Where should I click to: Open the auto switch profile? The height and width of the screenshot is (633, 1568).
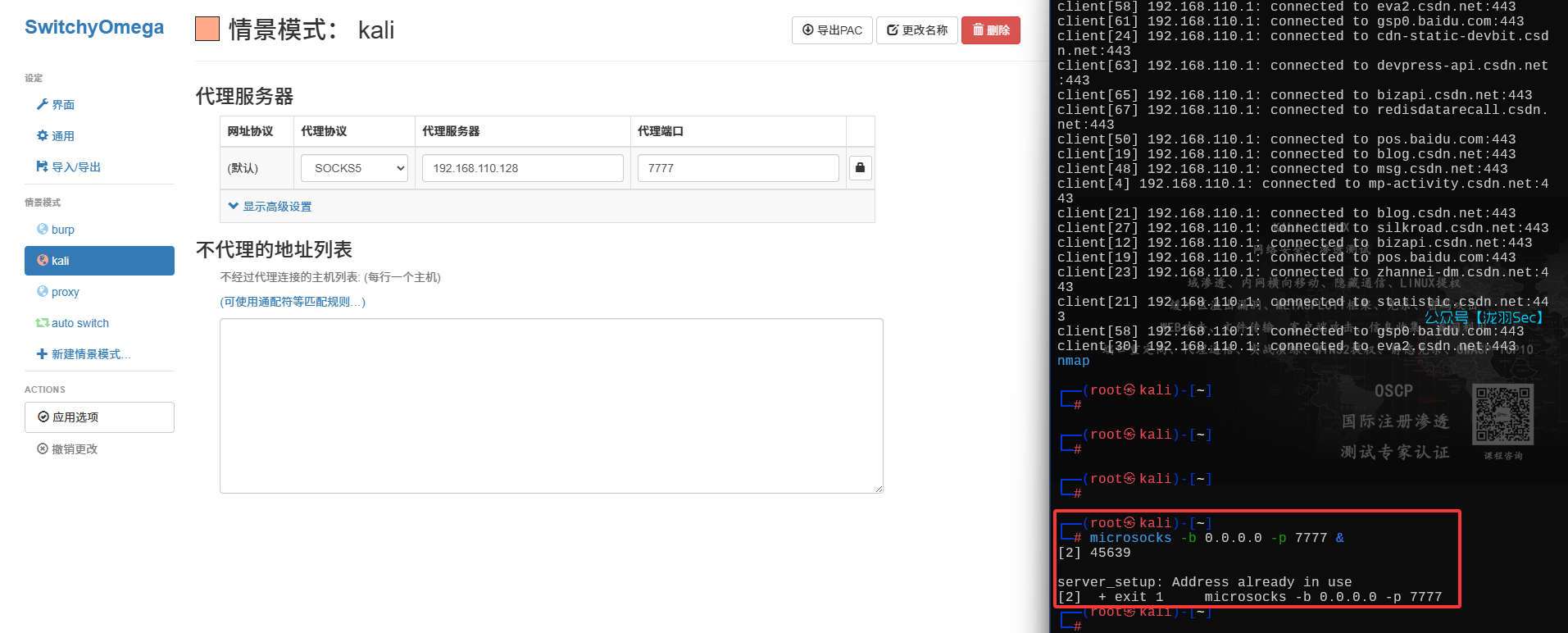click(80, 323)
